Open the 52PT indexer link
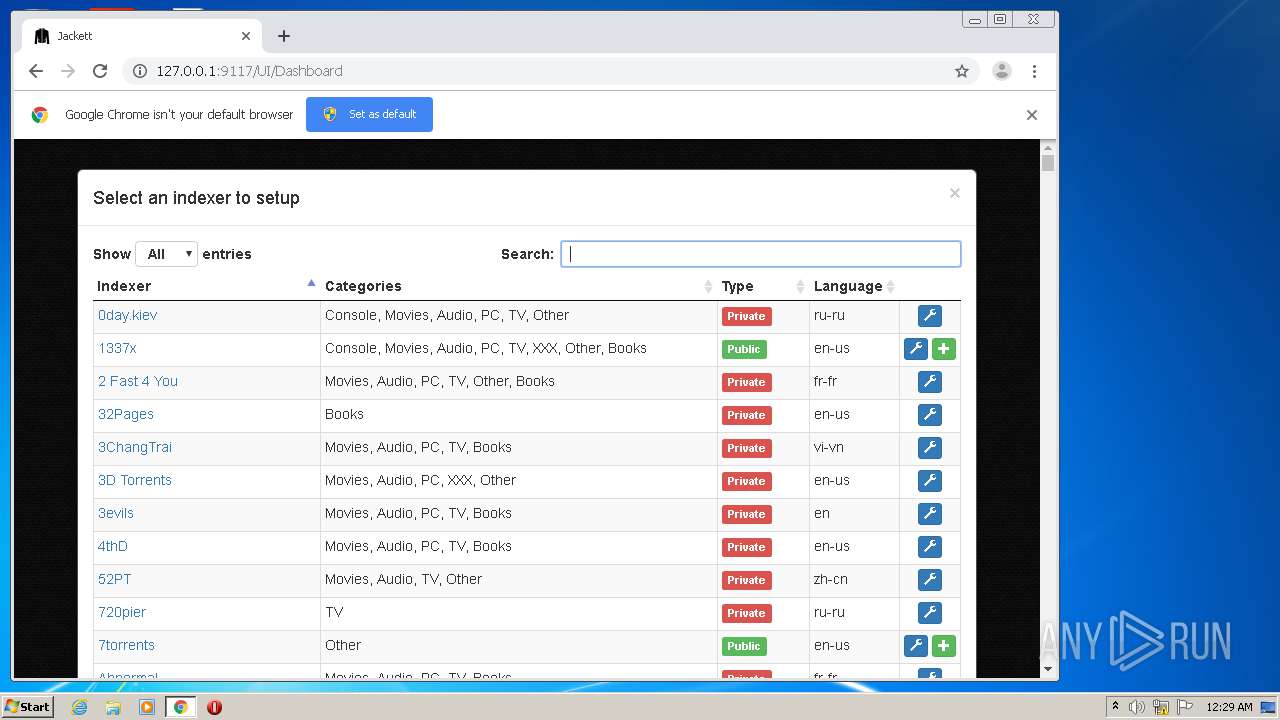The height and width of the screenshot is (720, 1280). [x=114, y=579]
